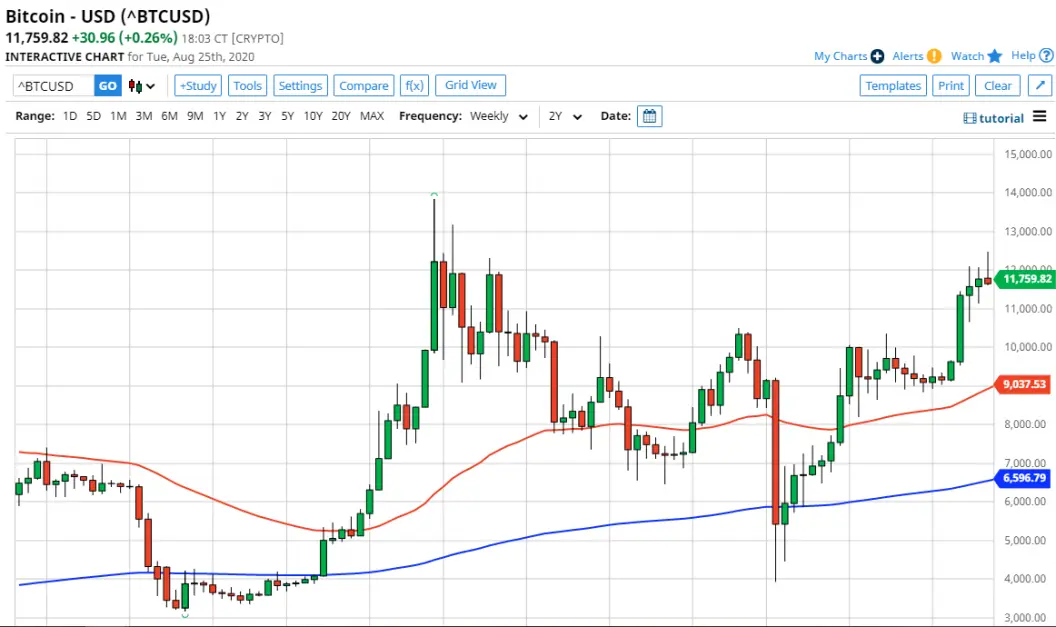Screen dimensions: 1056x627
Task: Open chart Settings
Action: (300, 86)
